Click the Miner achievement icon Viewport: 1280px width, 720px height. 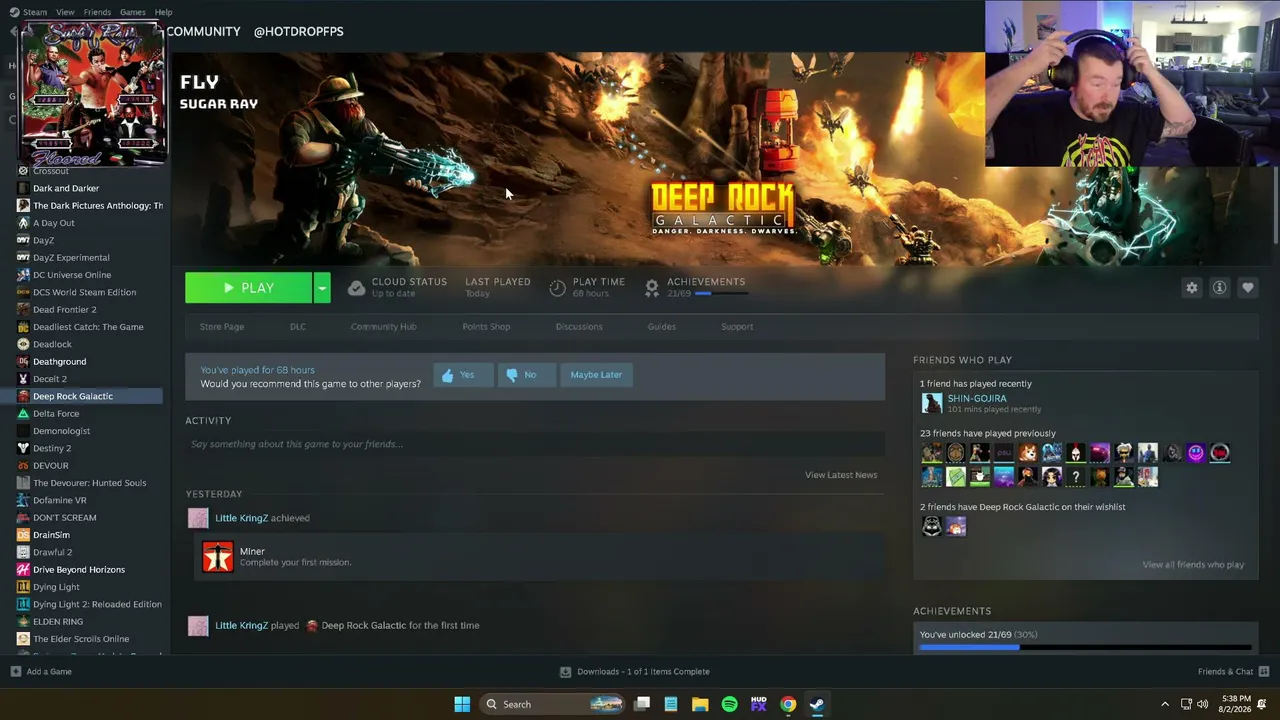point(218,557)
